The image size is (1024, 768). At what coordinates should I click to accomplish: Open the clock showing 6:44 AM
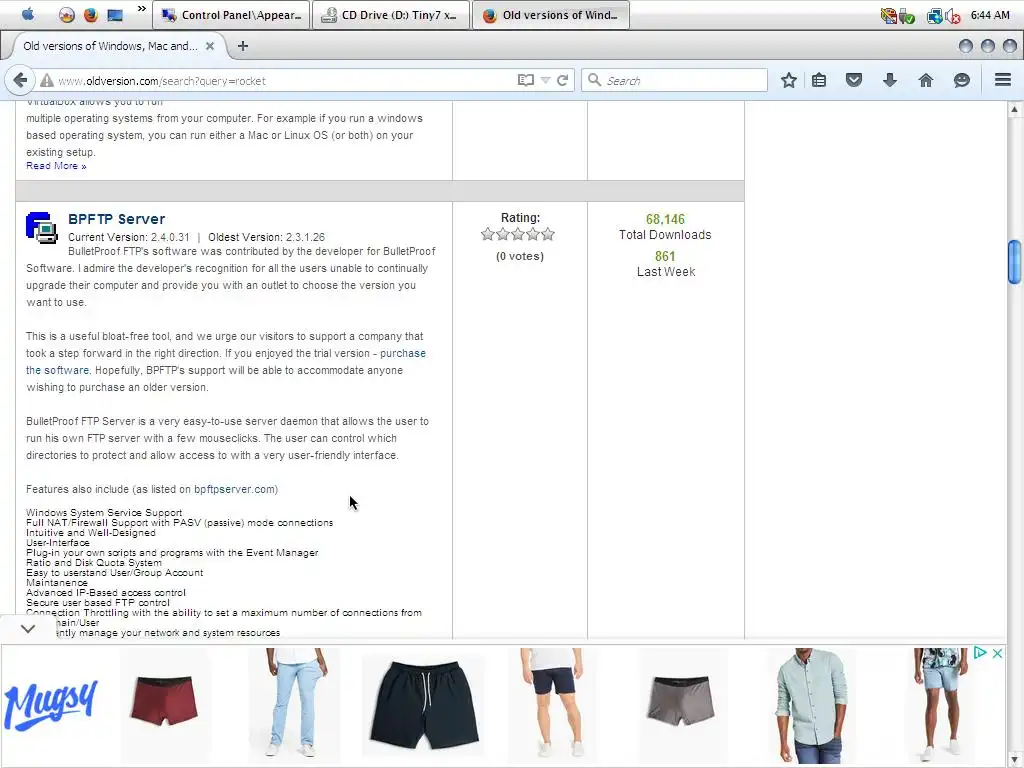point(990,15)
